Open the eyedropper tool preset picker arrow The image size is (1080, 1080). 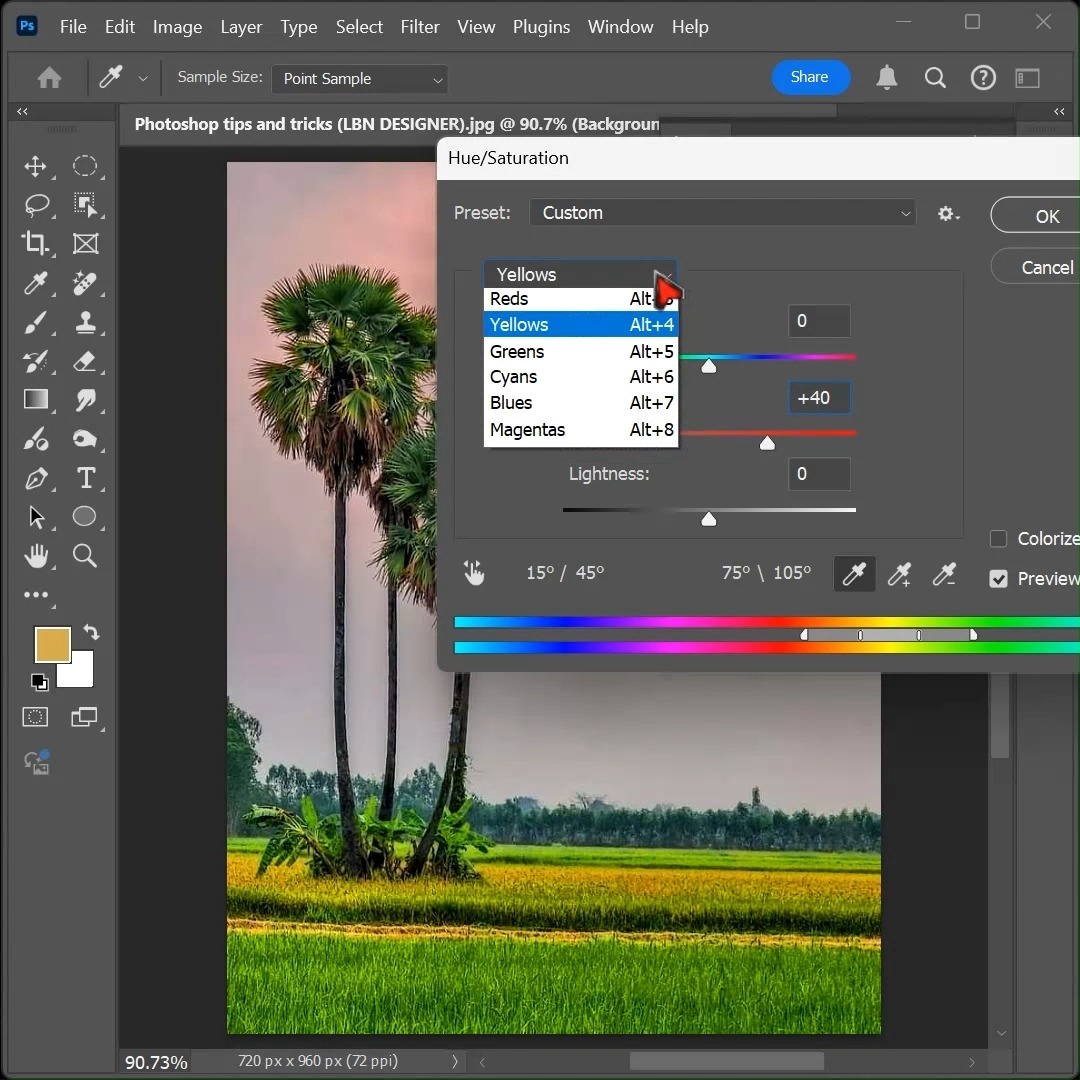coord(143,79)
